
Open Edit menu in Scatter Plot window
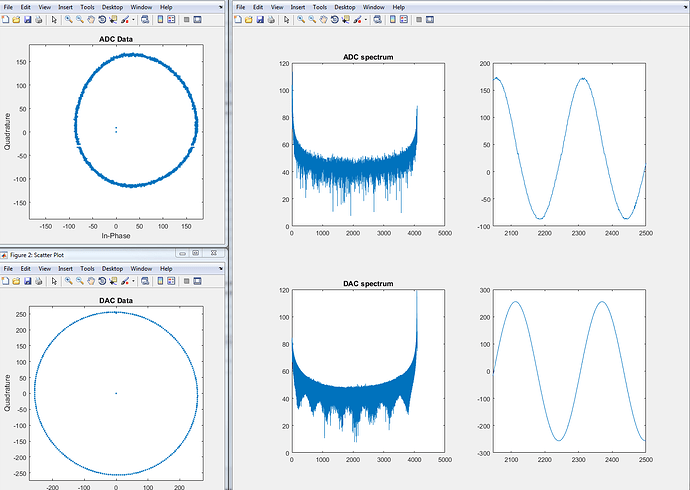(x=26, y=268)
